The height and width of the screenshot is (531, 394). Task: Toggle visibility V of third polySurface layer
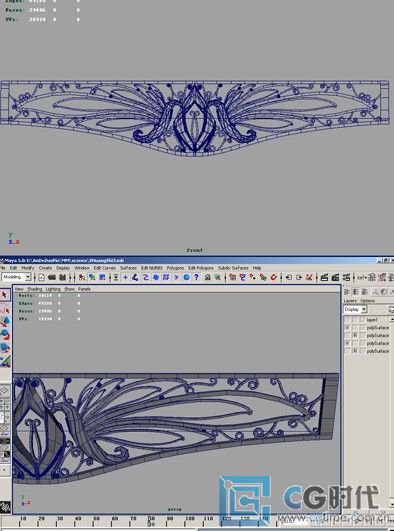(x=347, y=343)
